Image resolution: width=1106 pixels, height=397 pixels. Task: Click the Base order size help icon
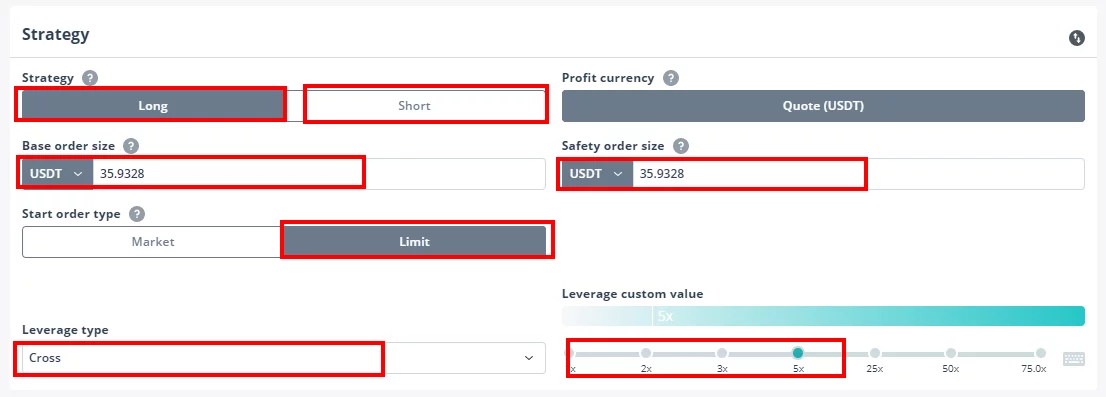pos(130,146)
